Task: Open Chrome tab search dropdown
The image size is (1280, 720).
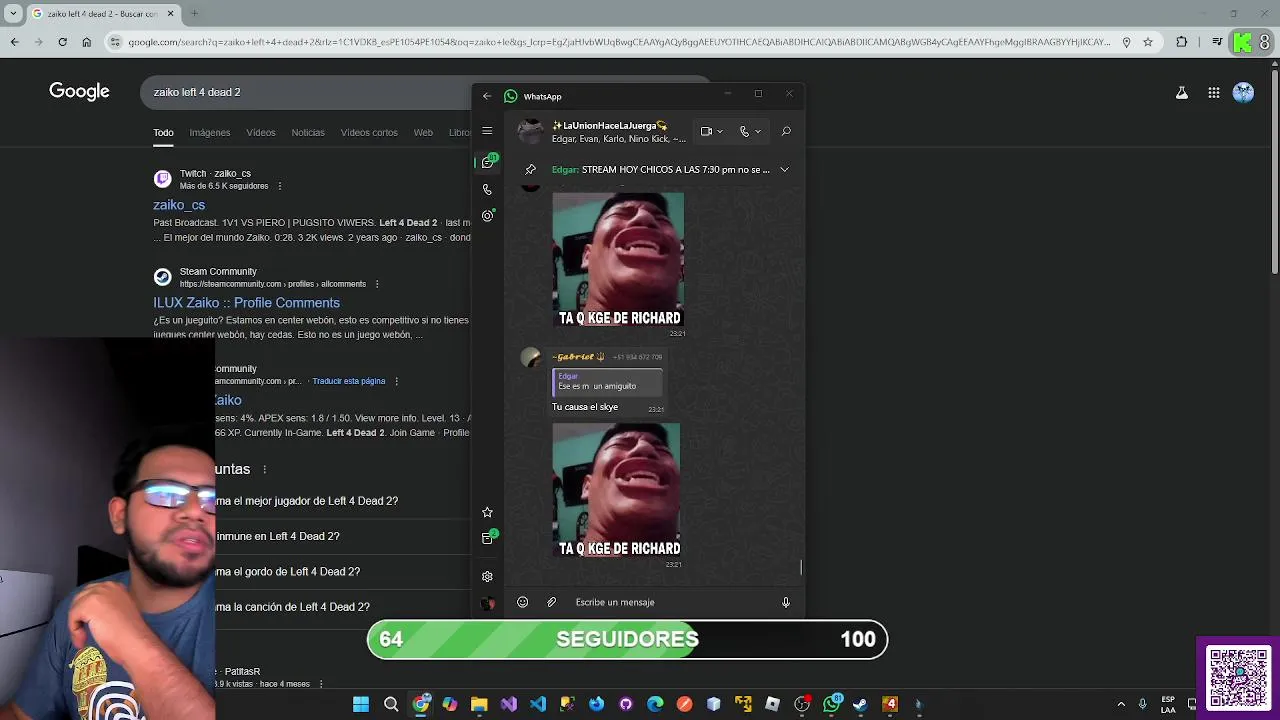Action: coord(13,14)
